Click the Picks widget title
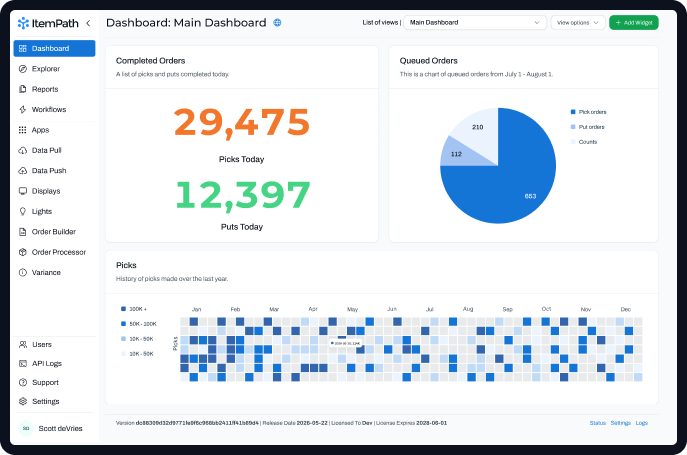 [126, 265]
